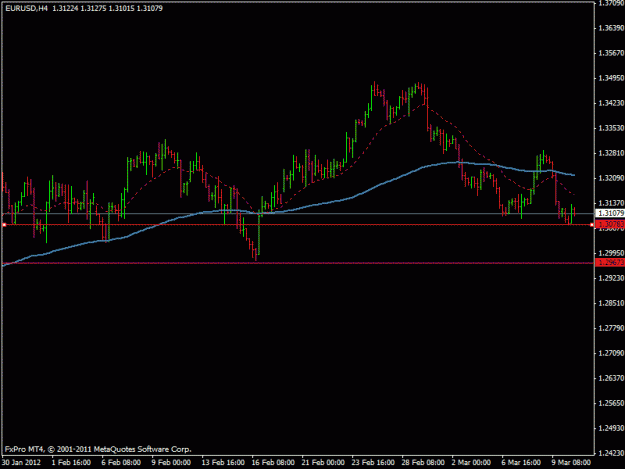Click the 23 Feb 16:00 time label

pos(373,463)
